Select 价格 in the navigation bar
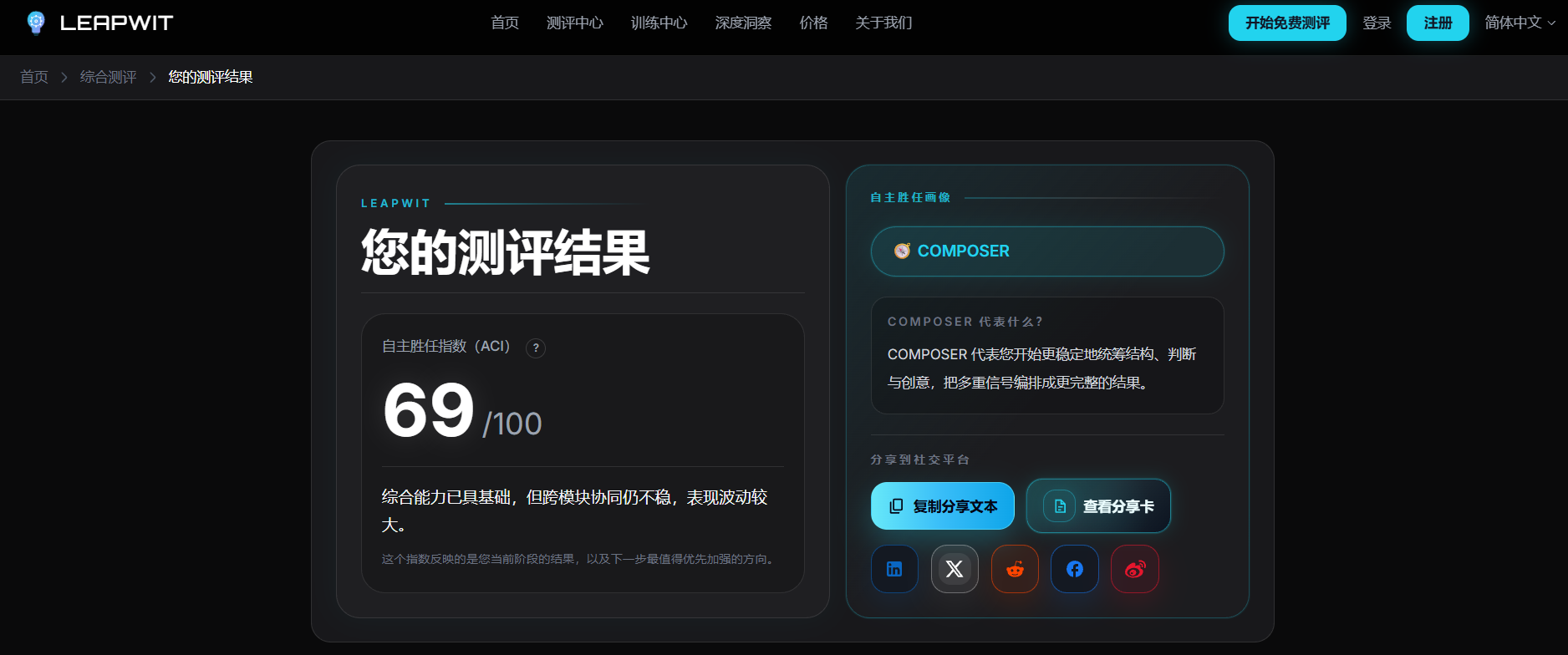 click(x=814, y=23)
